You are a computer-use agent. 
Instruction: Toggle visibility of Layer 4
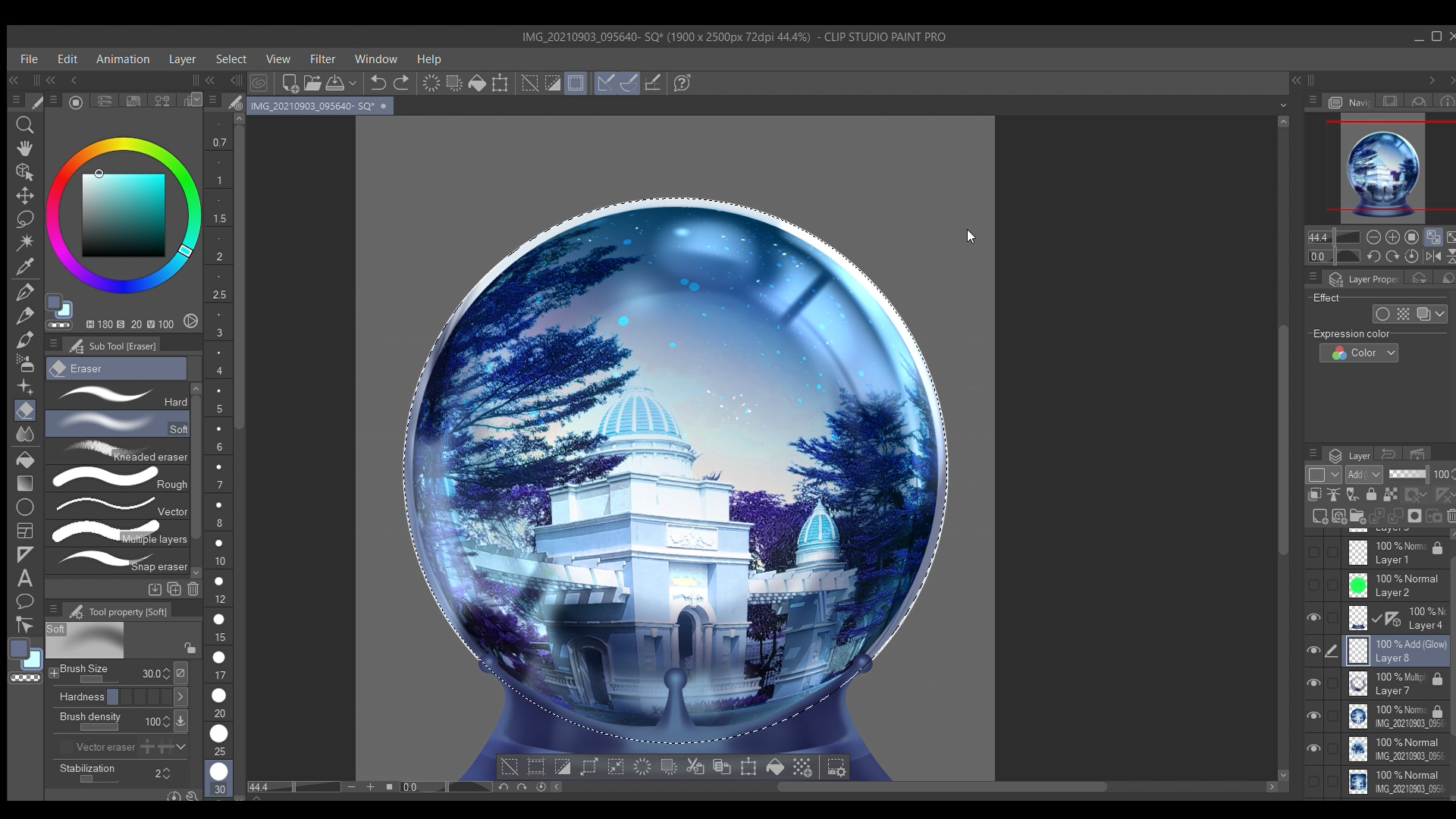point(1313,618)
